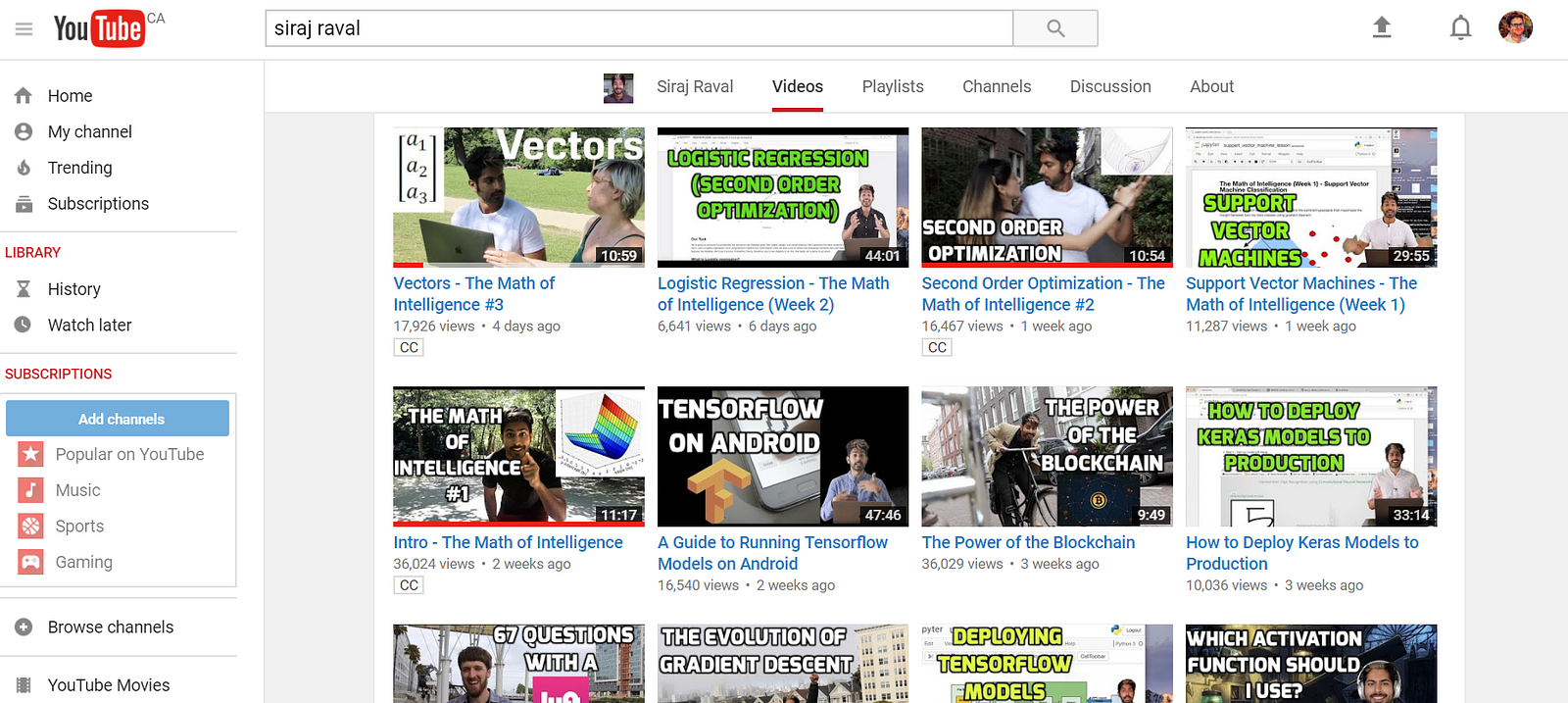Open Popular on YouTube channel
The width and height of the screenshot is (1568, 703).
(130, 454)
